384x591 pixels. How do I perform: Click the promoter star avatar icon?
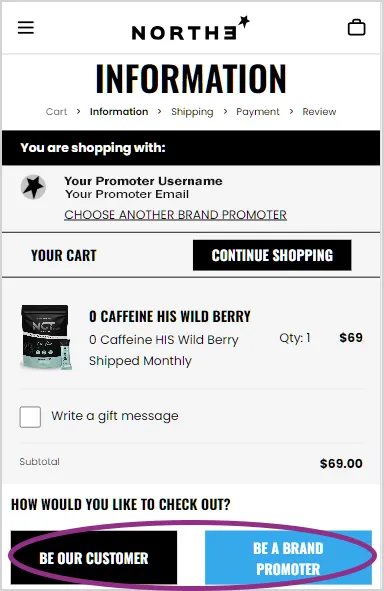coord(33,187)
